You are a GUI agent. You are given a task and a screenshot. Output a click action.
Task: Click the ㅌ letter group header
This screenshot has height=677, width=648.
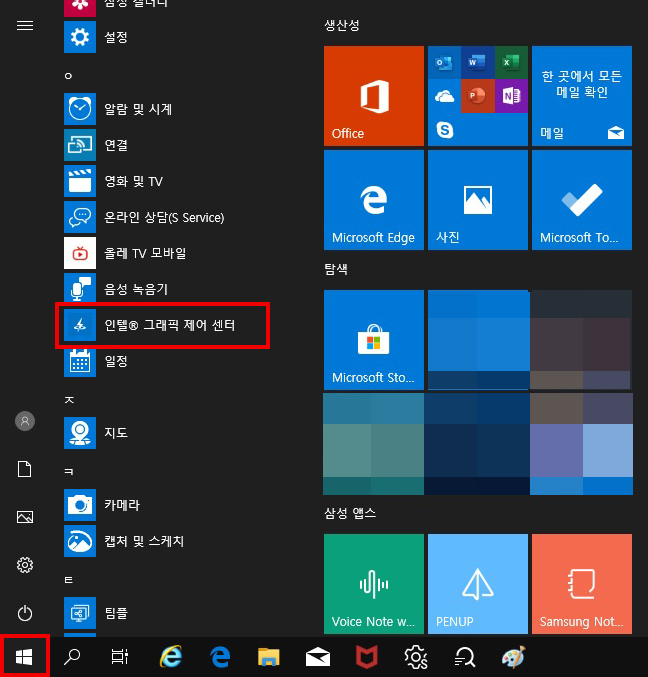tap(69, 580)
